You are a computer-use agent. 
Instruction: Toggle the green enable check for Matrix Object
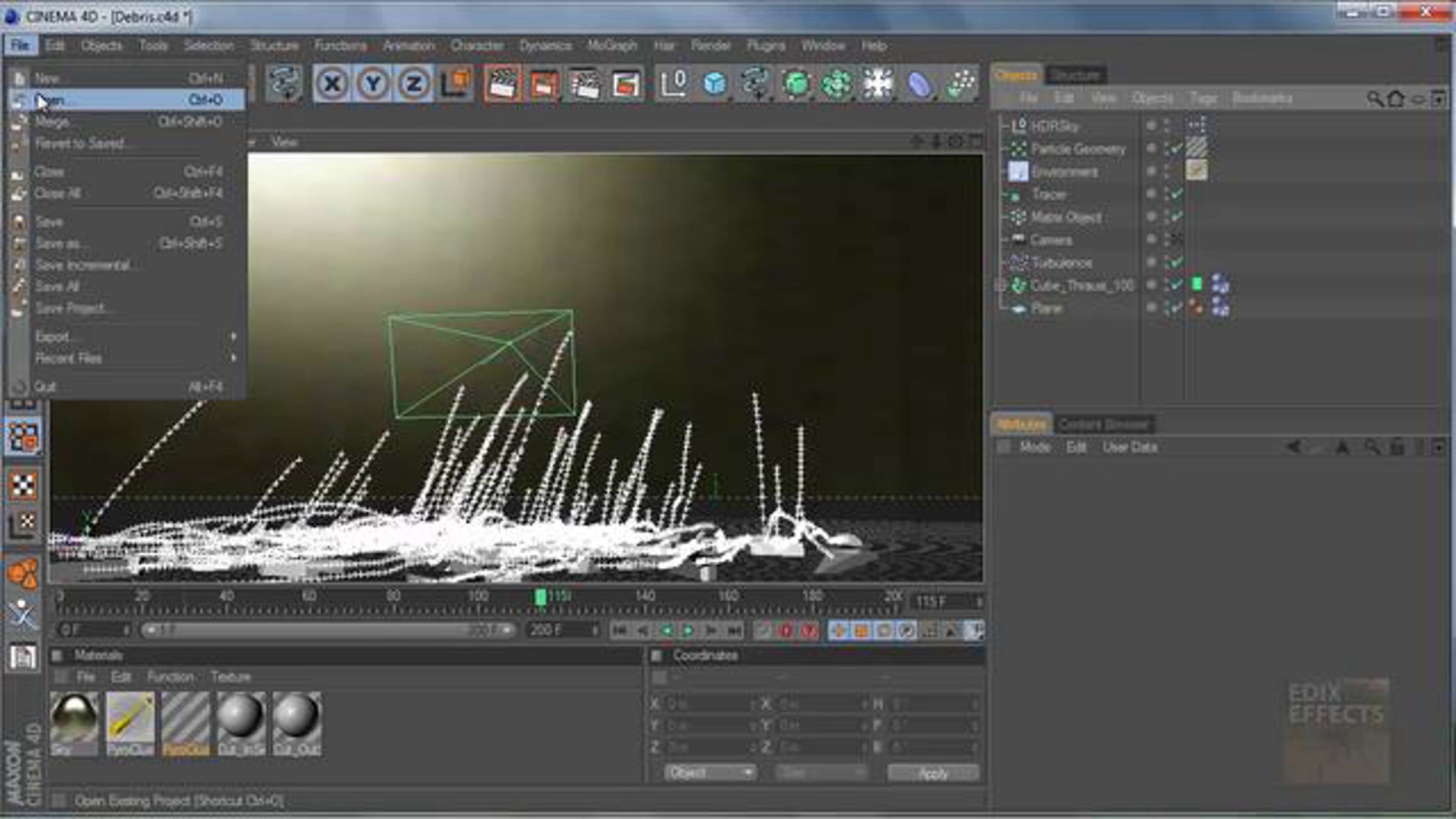pos(1176,217)
